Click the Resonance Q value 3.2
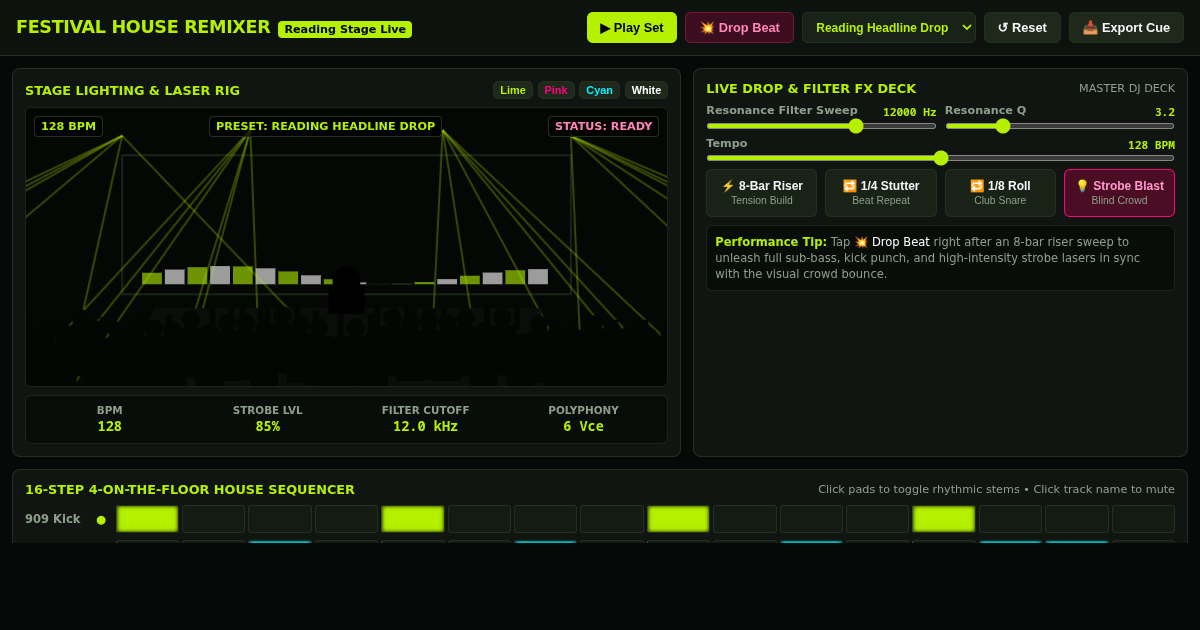1200x630 pixels. [1164, 112]
